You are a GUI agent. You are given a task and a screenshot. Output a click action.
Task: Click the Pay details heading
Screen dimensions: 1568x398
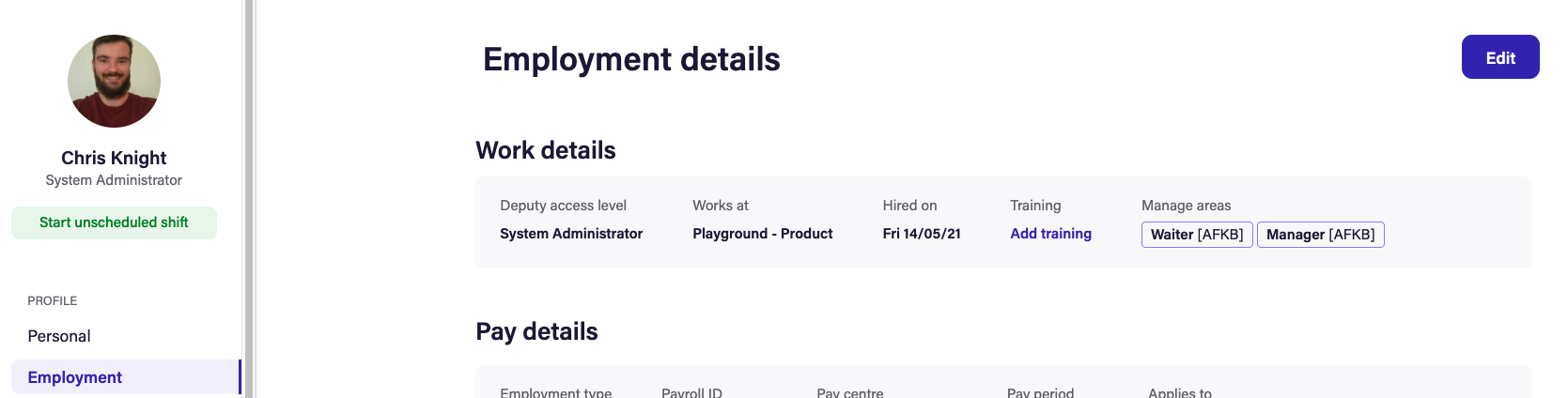click(536, 331)
